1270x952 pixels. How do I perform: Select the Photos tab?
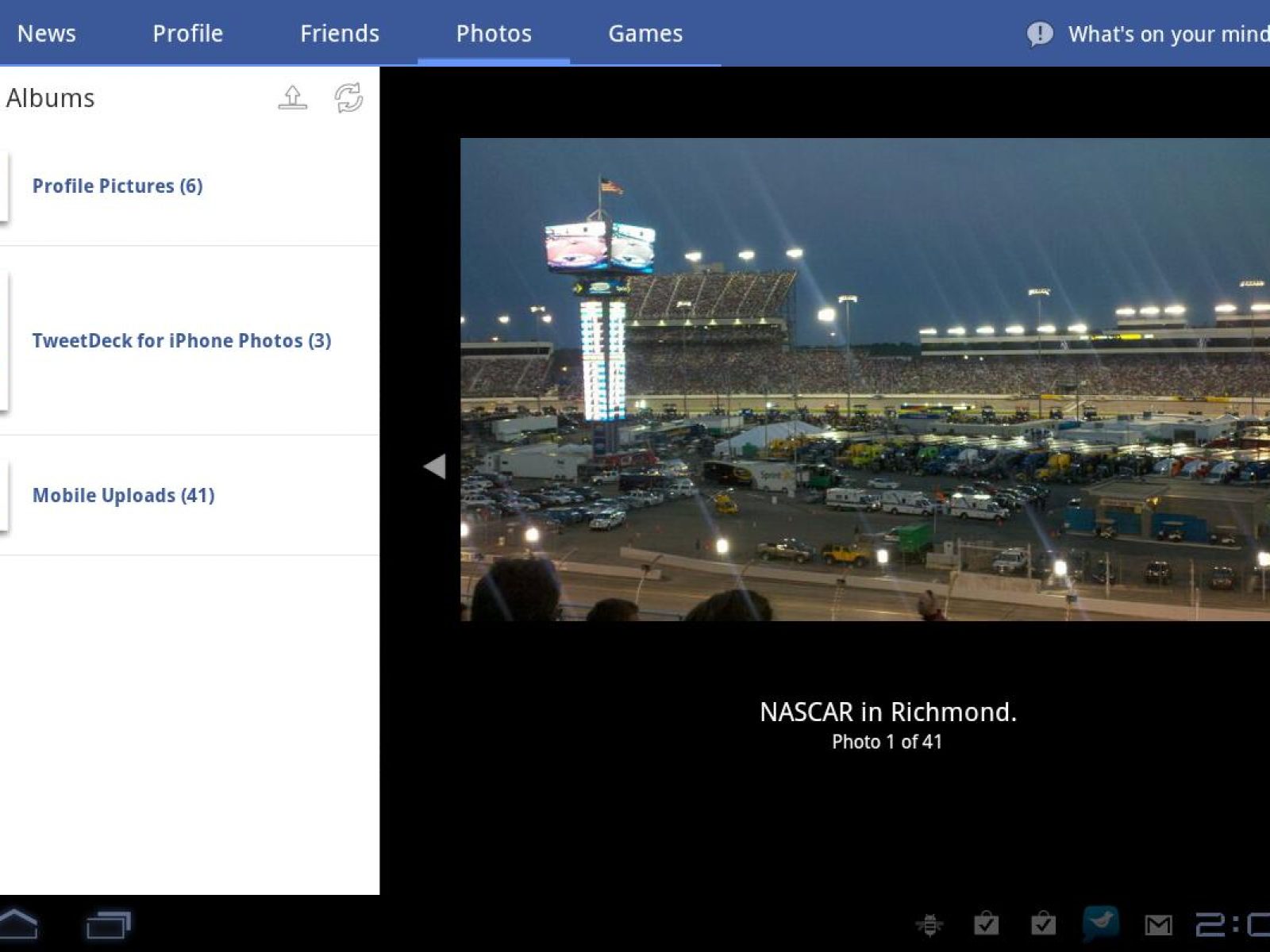[493, 33]
